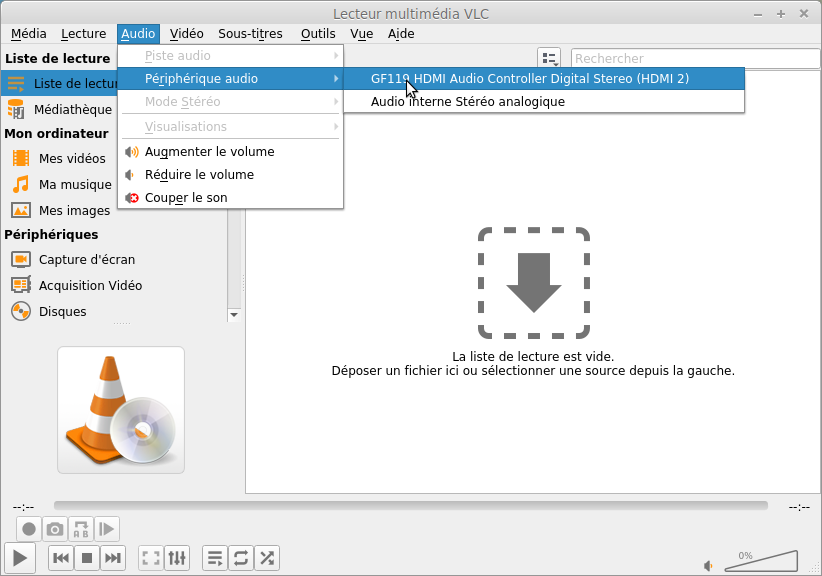
Task: Toggle fullscreen video mode
Action: click(150, 558)
